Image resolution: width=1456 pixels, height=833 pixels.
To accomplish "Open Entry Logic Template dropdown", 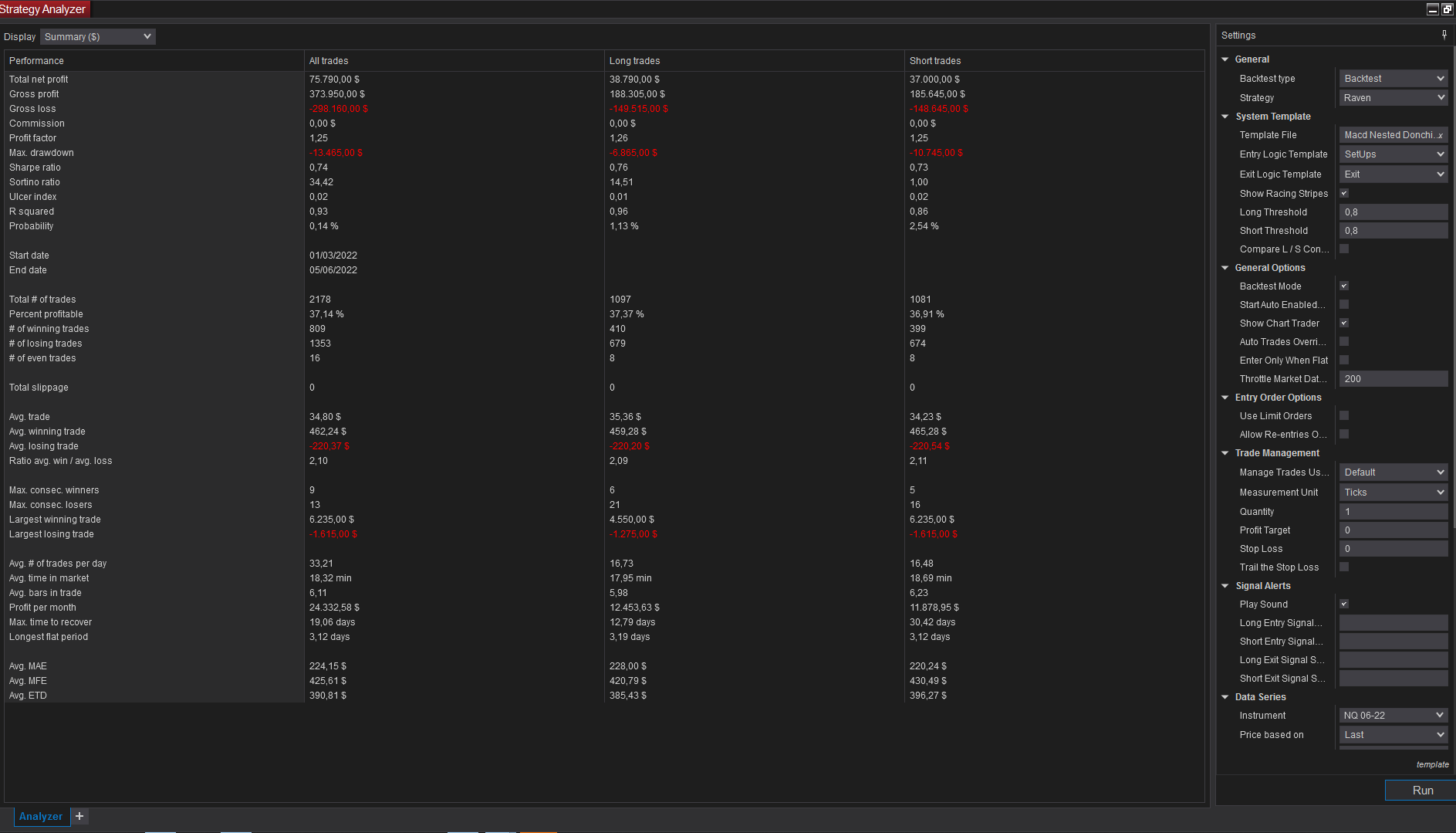I will (x=1394, y=154).
